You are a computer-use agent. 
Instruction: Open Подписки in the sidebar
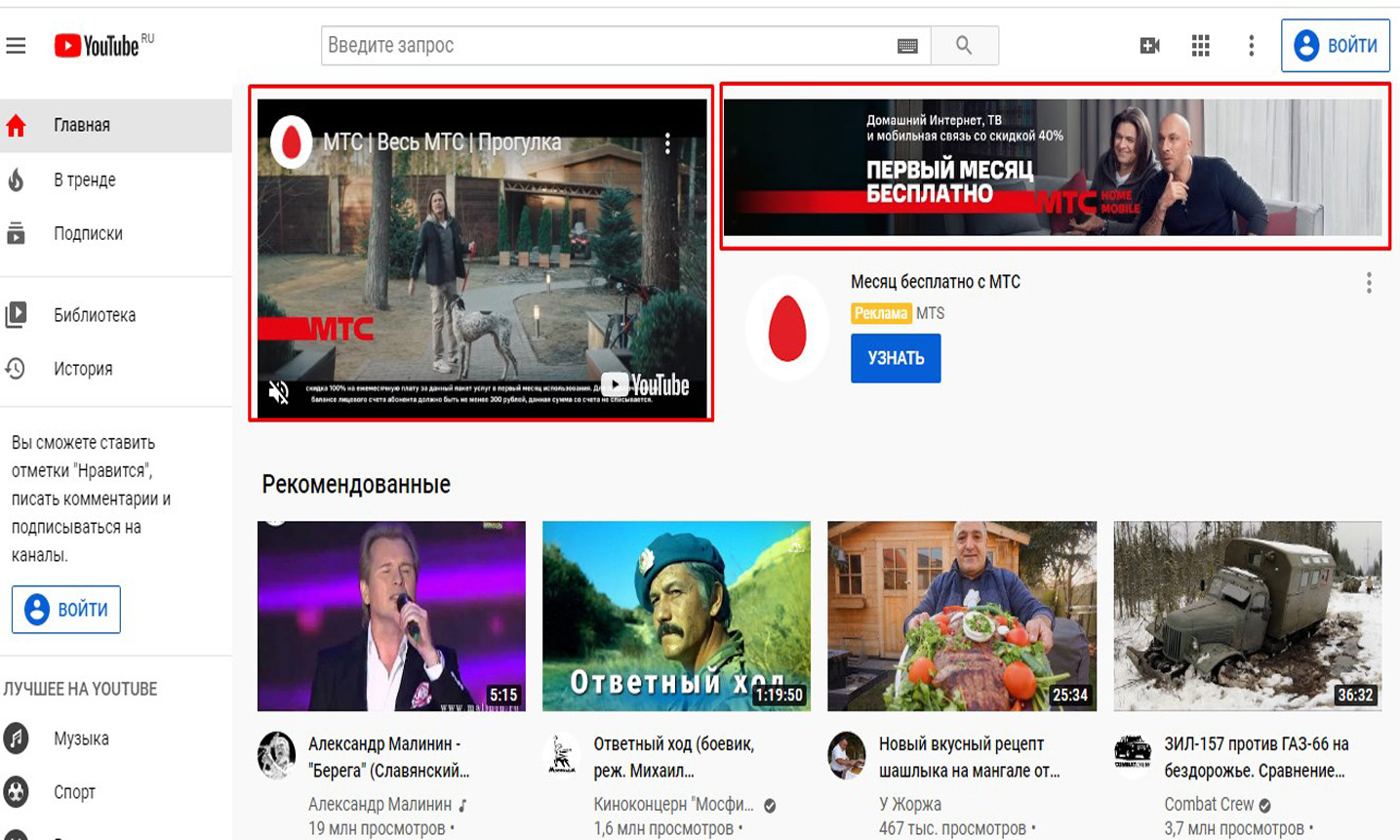click(88, 233)
